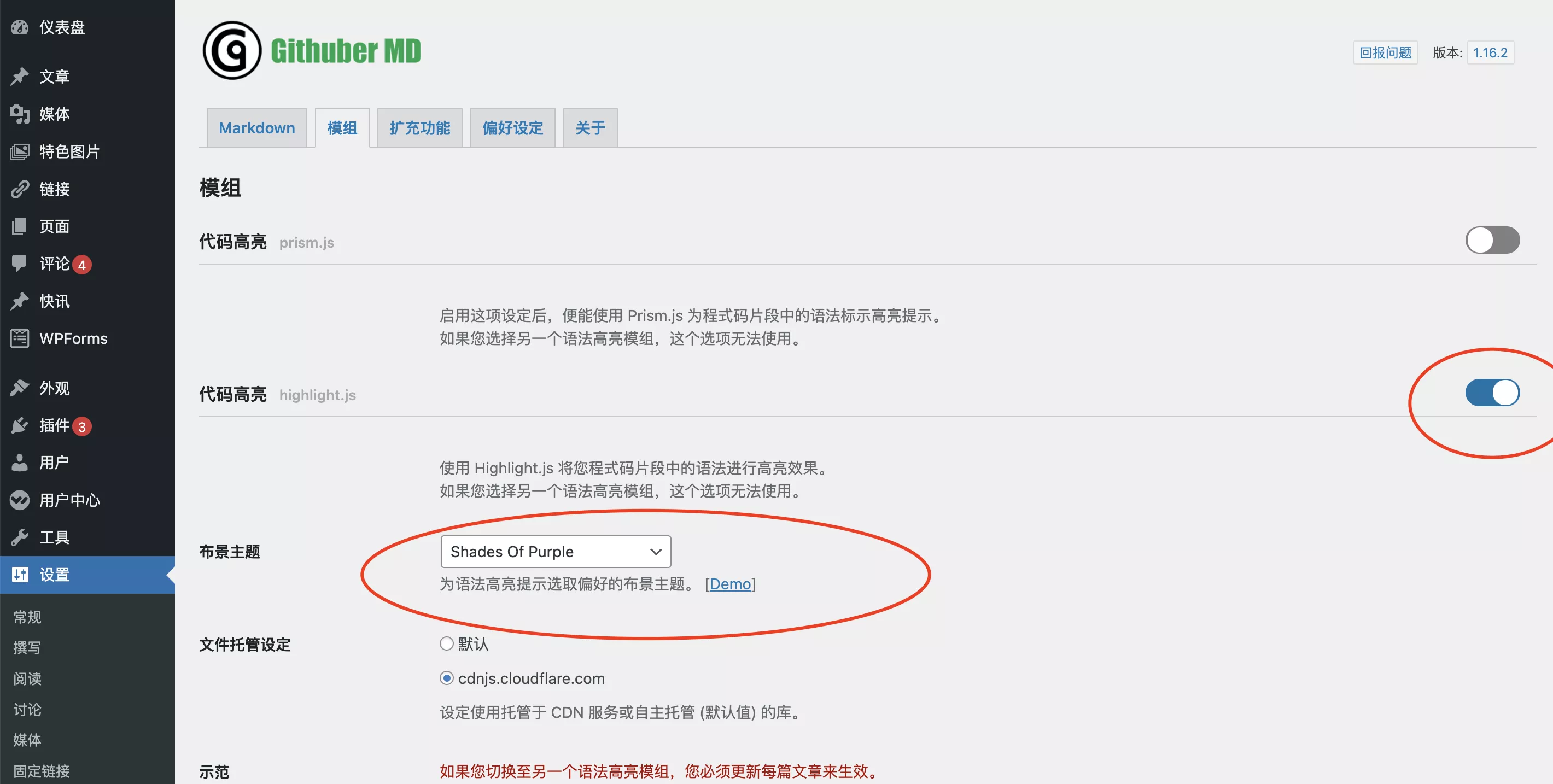
Task: Open the 工具 sidebar menu
Action: tap(54, 537)
